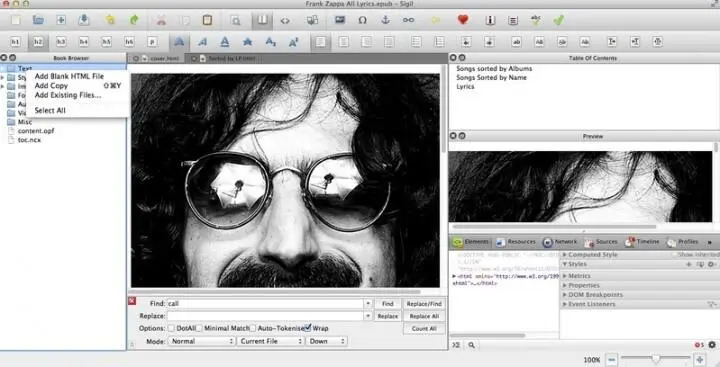720x367 pixels.
Task: Open the Current File scope dropdown
Action: click(x=270, y=341)
